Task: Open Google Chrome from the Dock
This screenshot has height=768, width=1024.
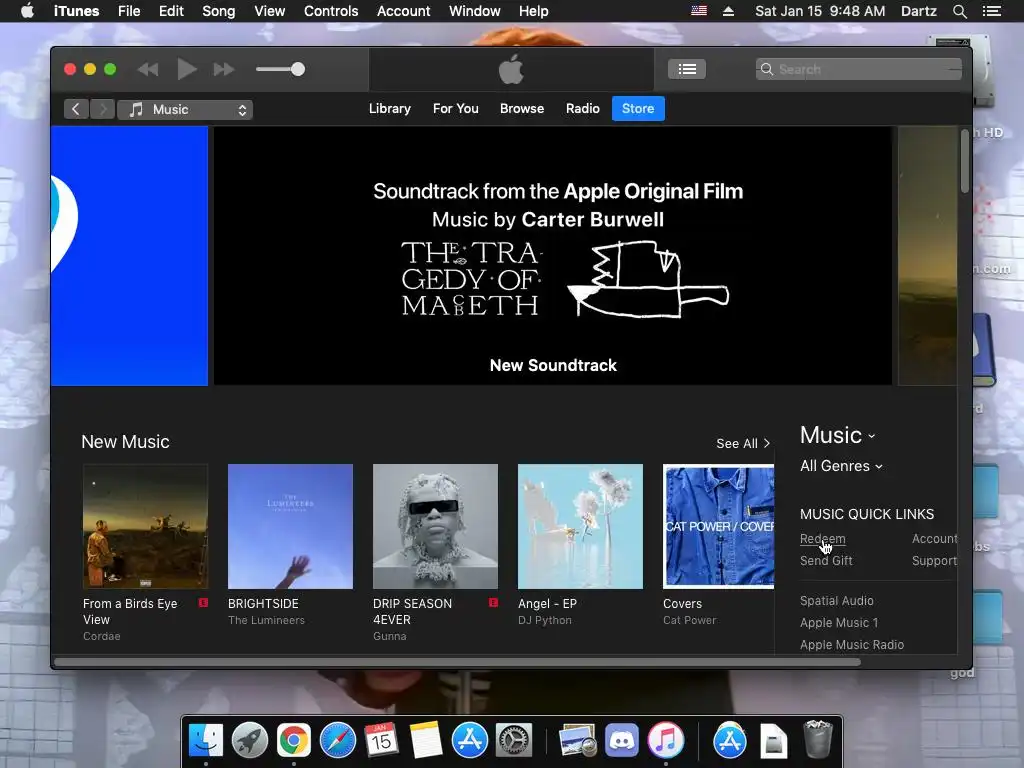Action: point(293,740)
